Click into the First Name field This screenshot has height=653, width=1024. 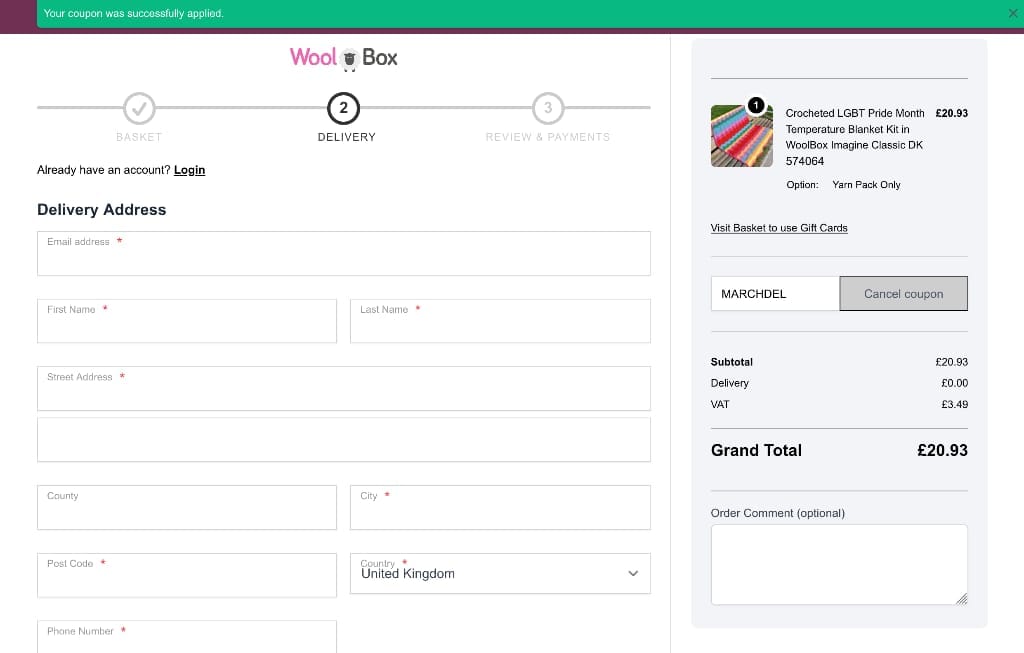(187, 321)
